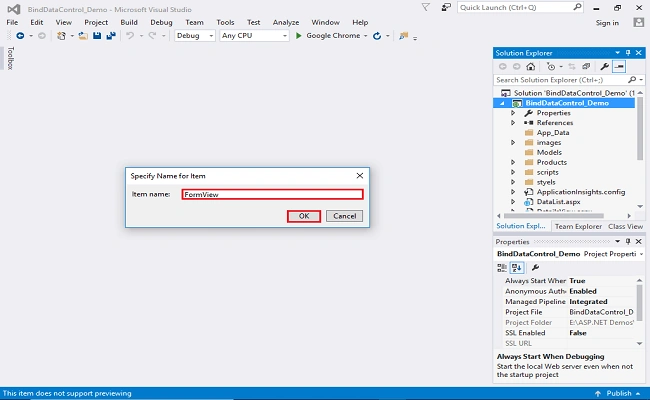Switch to the Class View tab

[x=626, y=226]
